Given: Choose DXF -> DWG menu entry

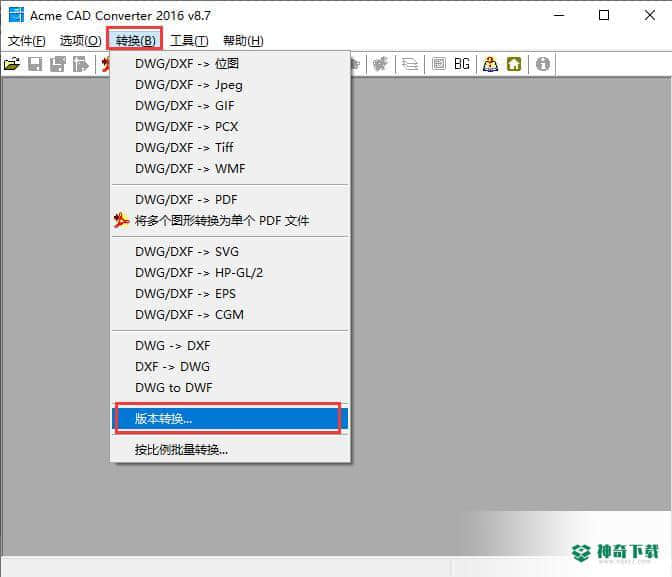Looking at the screenshot, I should (x=230, y=367).
